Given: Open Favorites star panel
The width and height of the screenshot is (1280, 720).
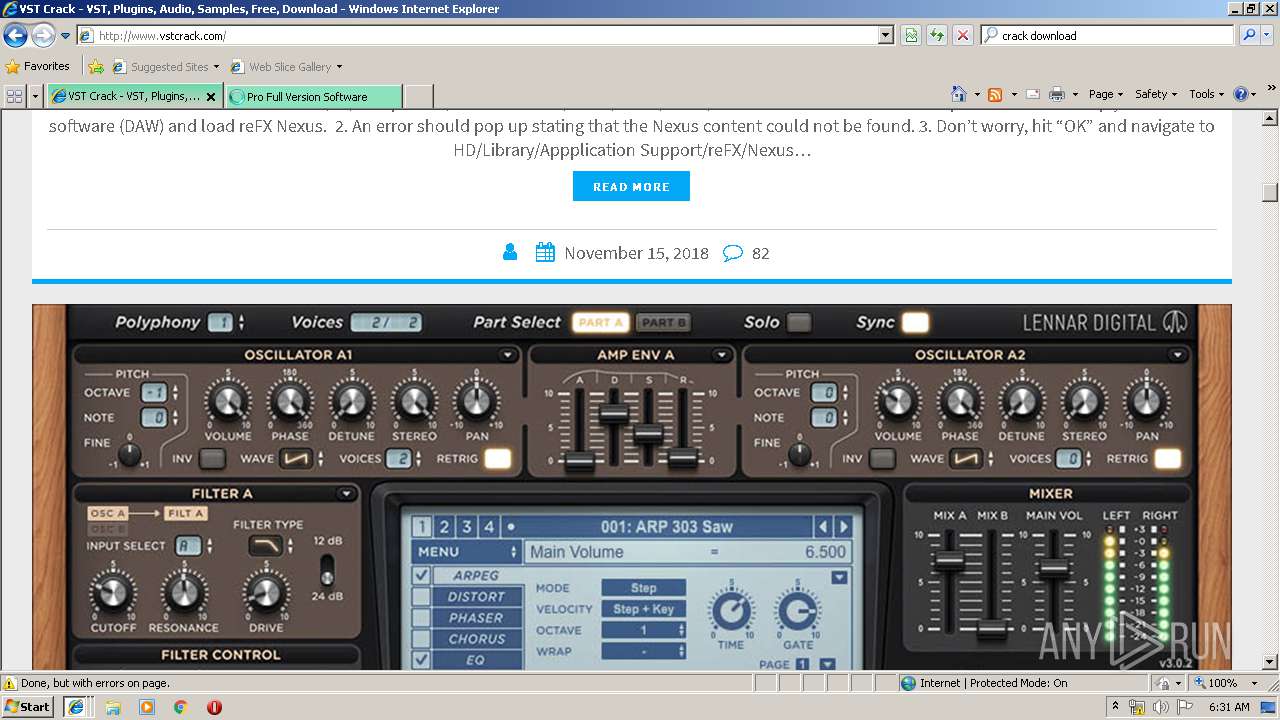Looking at the screenshot, I should 13,67.
